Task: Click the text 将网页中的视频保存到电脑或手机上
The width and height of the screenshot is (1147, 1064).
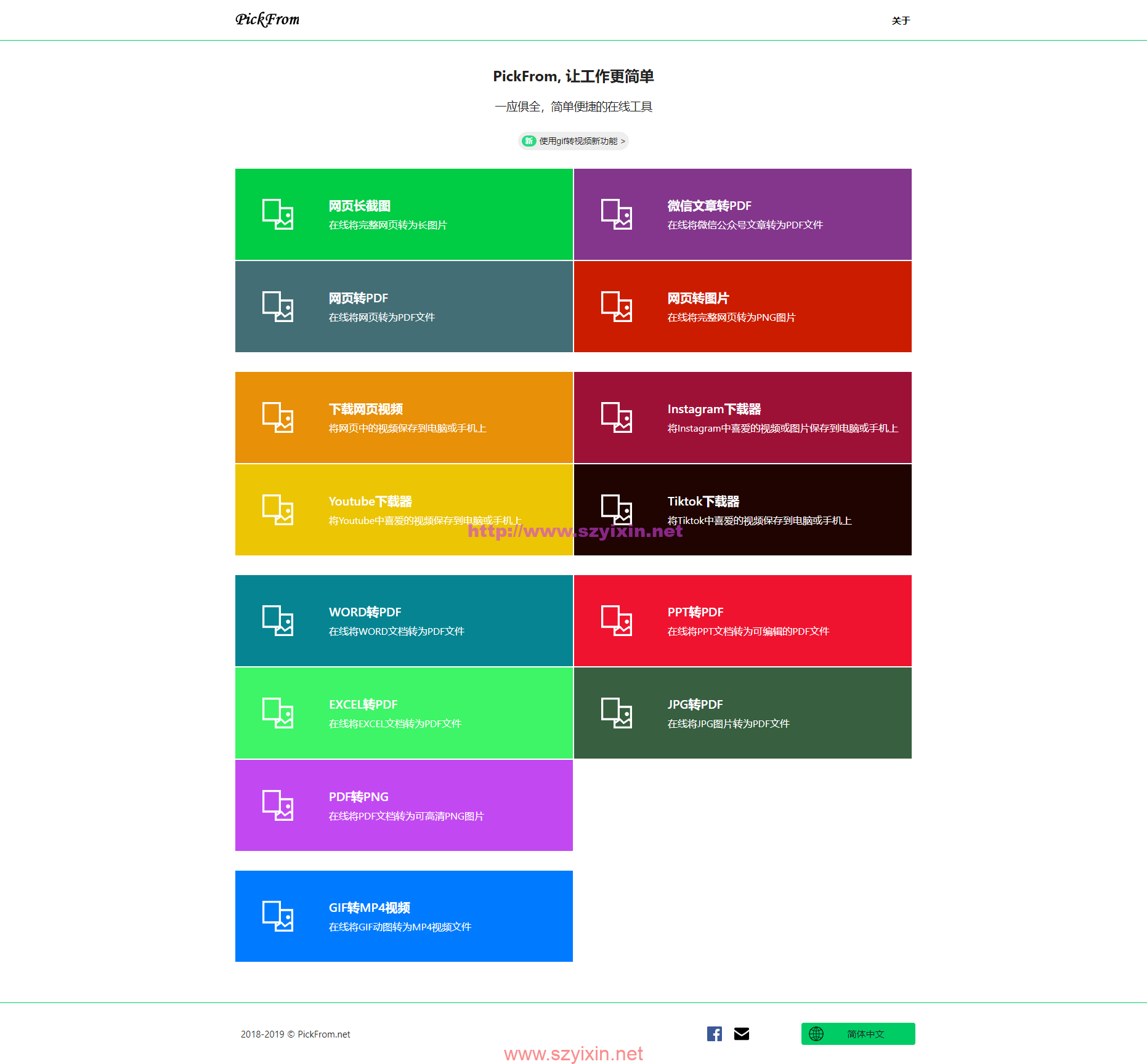Action: tap(408, 429)
